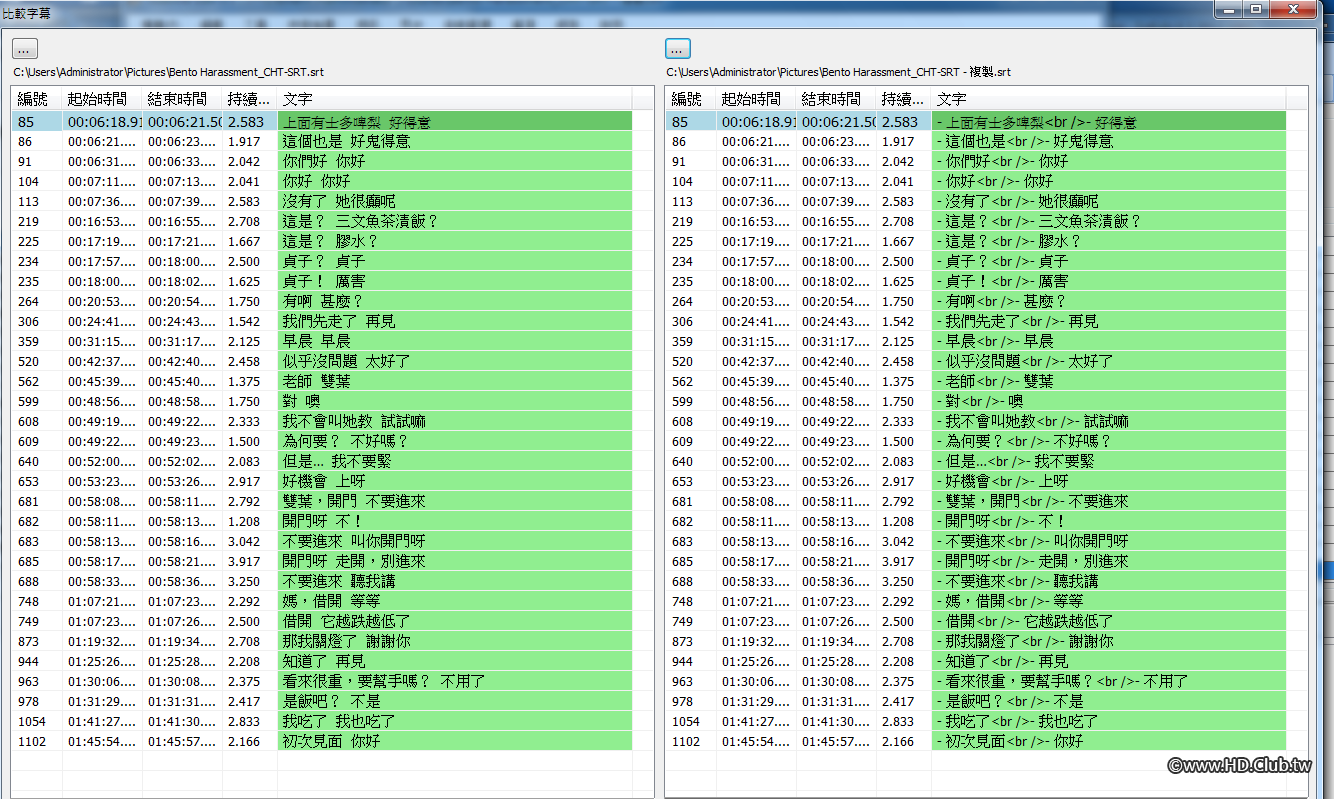Select right list text - 媽，借開<br />- 等等

coord(1010,601)
